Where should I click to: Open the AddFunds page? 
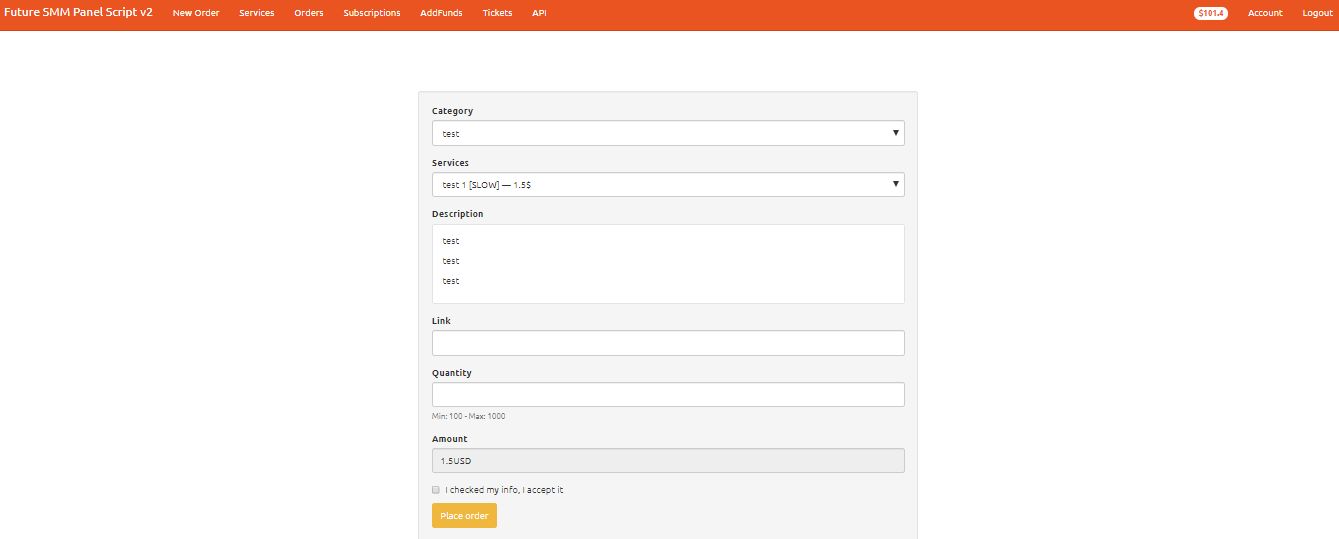pos(441,13)
